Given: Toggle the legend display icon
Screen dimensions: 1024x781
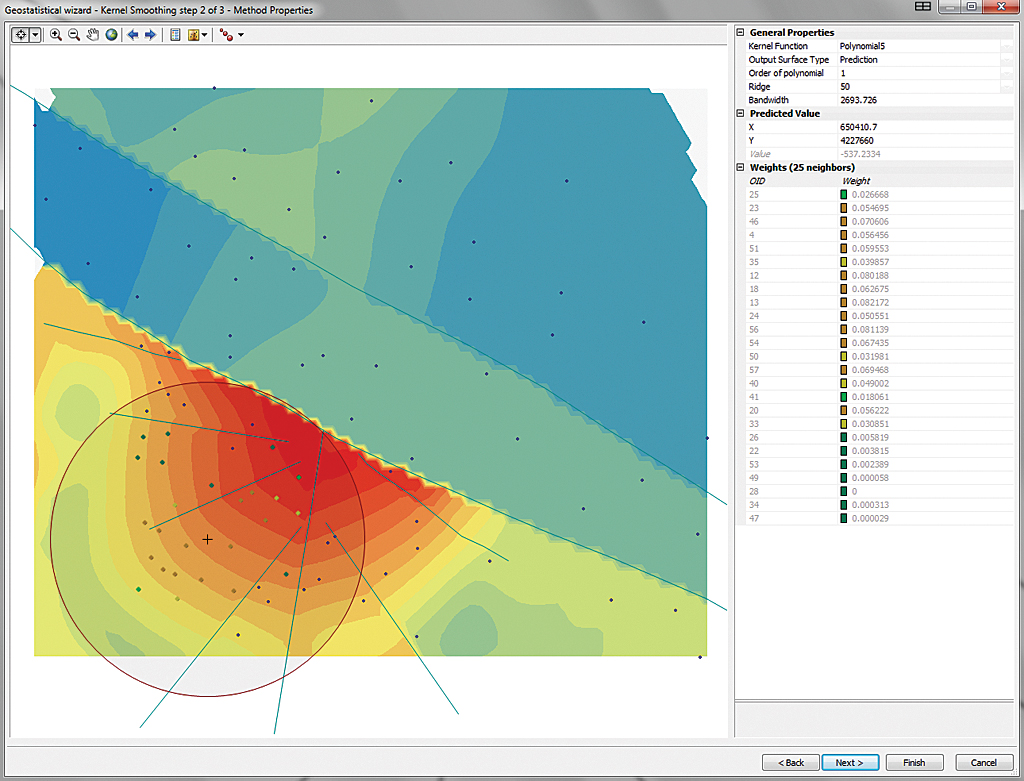Looking at the screenshot, I should point(175,34).
